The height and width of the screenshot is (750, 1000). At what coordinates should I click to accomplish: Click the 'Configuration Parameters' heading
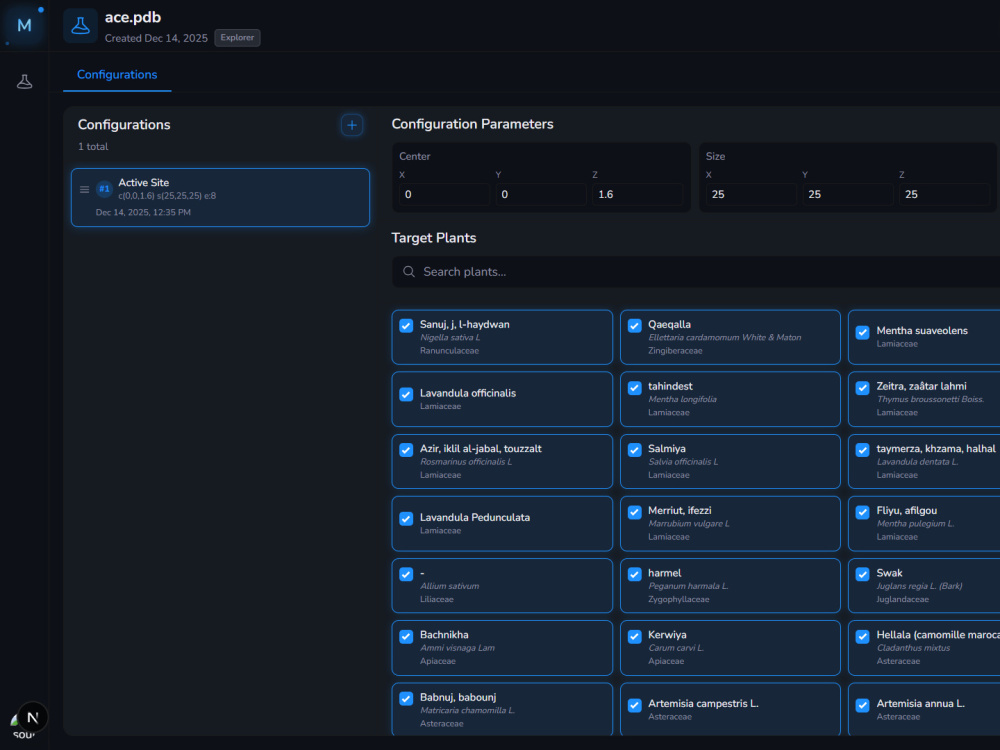pos(473,124)
